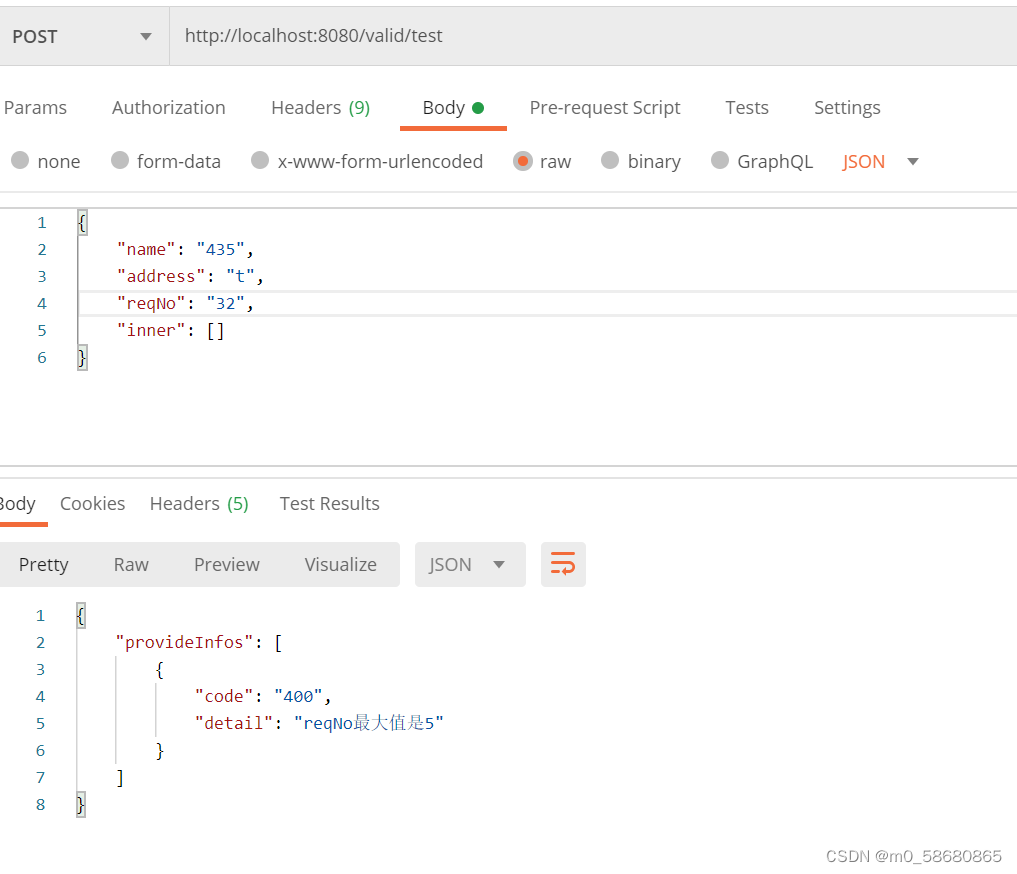
Task: Choose x-www-form-urlencoded body option
Action: (x=260, y=160)
